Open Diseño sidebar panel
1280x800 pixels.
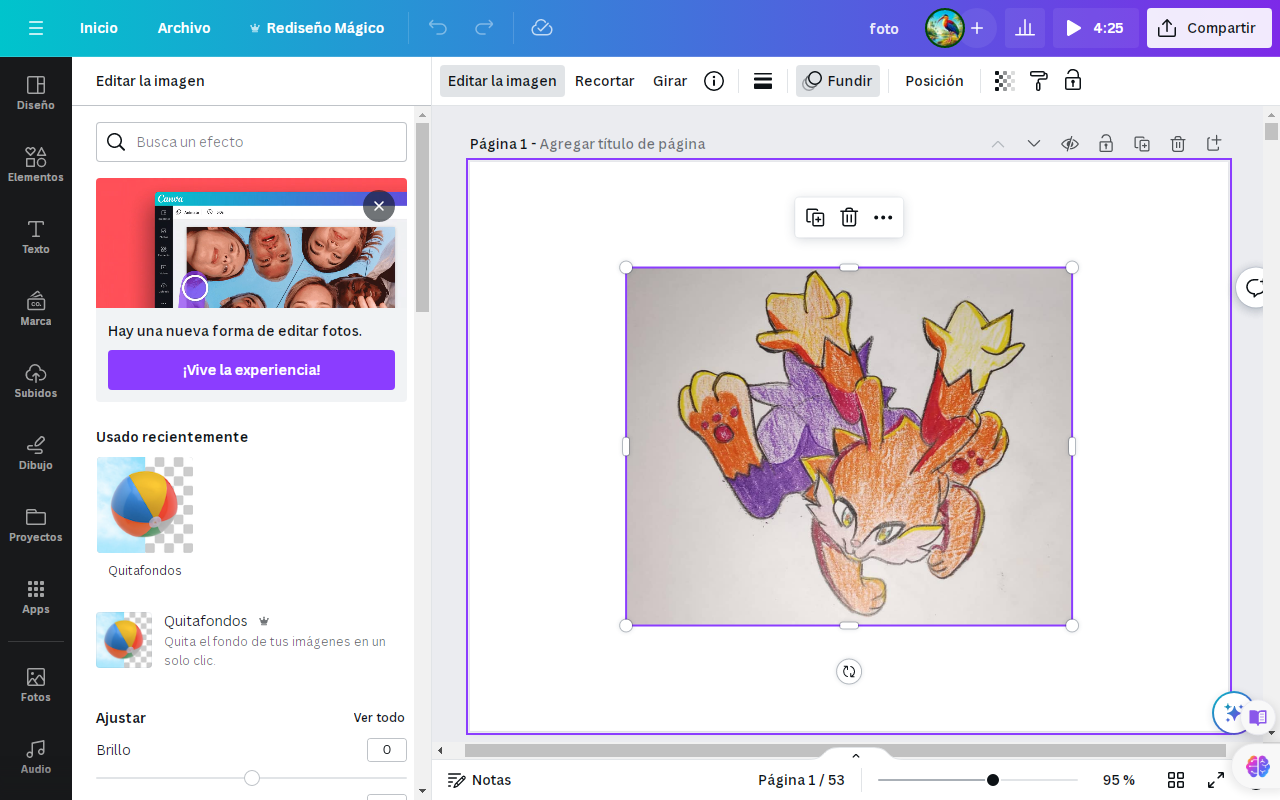tap(36, 92)
